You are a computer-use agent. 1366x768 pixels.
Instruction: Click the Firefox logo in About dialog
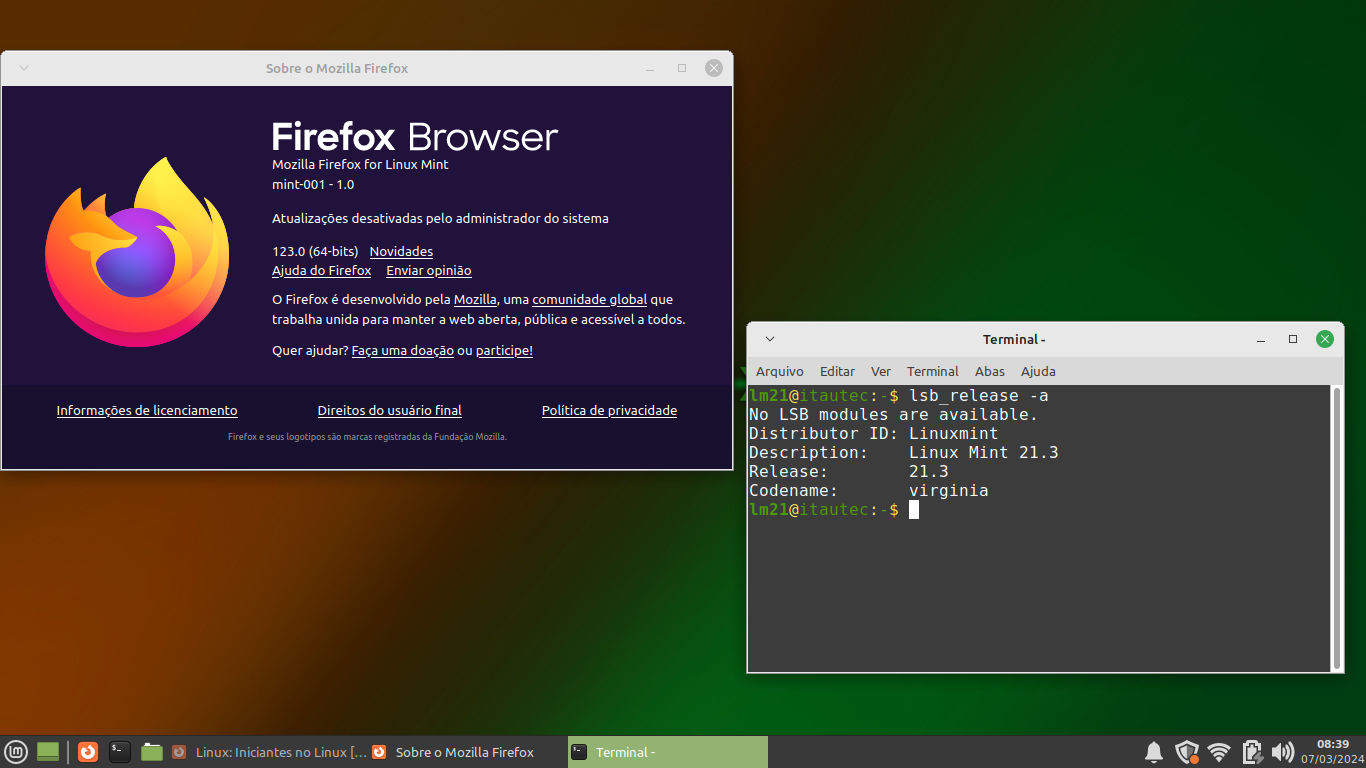(137, 252)
